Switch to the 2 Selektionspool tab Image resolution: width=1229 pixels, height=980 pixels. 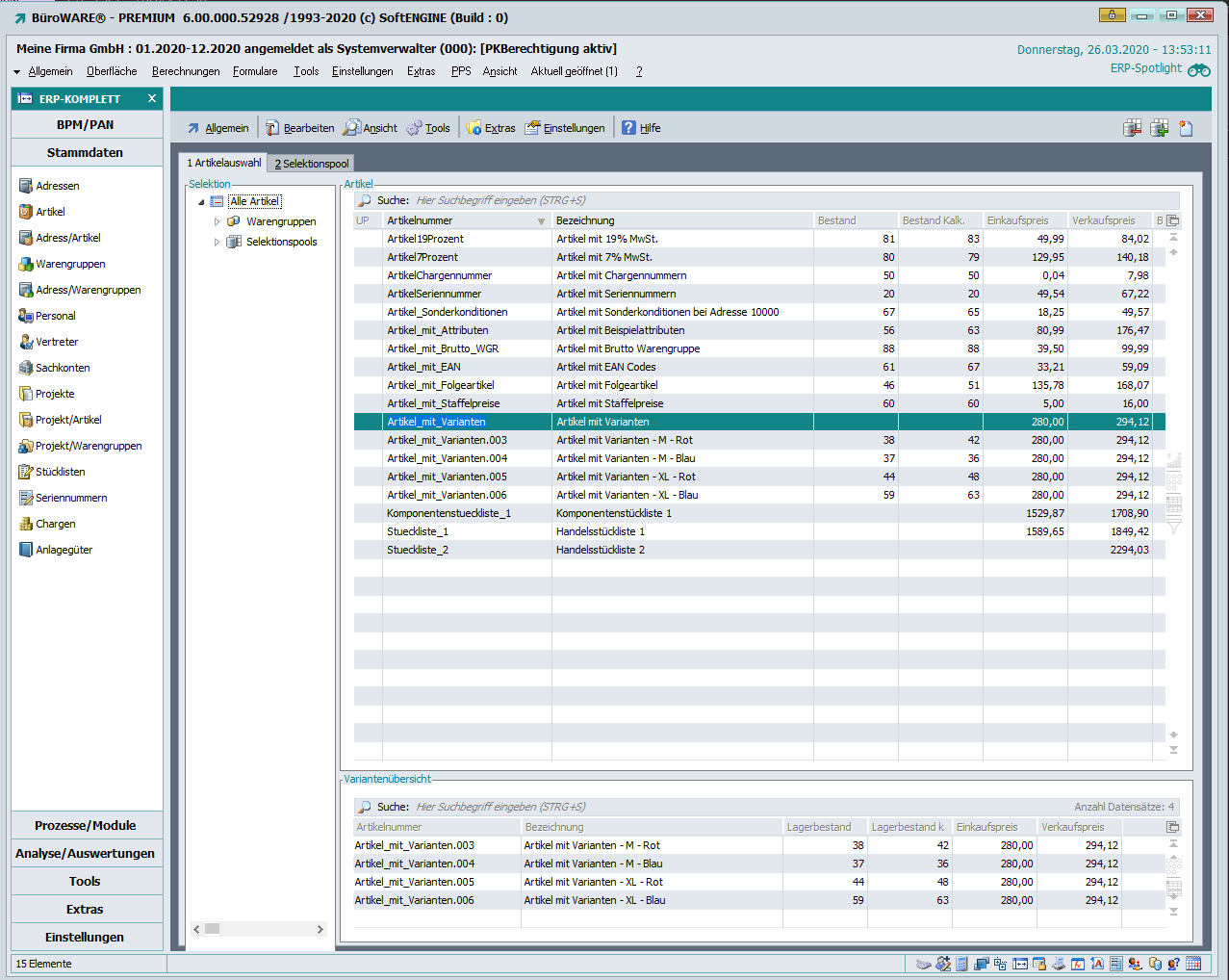pos(311,164)
